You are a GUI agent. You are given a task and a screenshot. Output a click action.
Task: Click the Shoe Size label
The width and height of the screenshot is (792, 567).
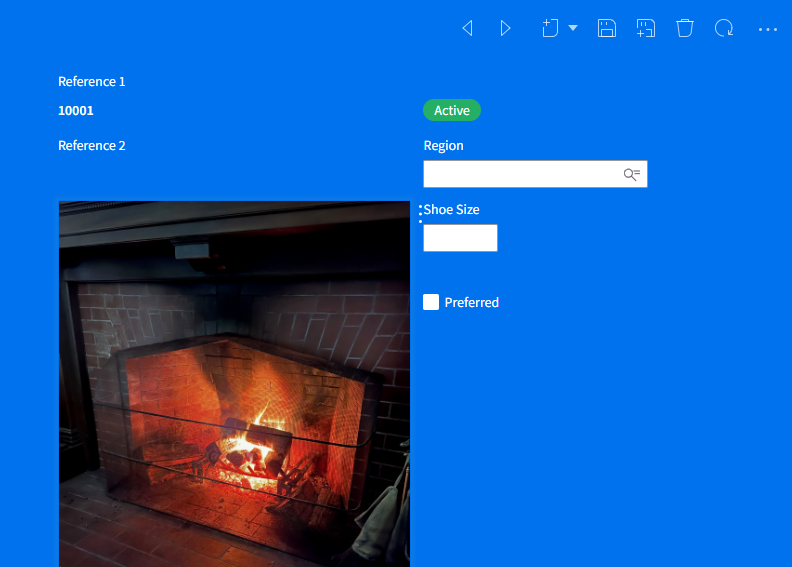coord(451,210)
